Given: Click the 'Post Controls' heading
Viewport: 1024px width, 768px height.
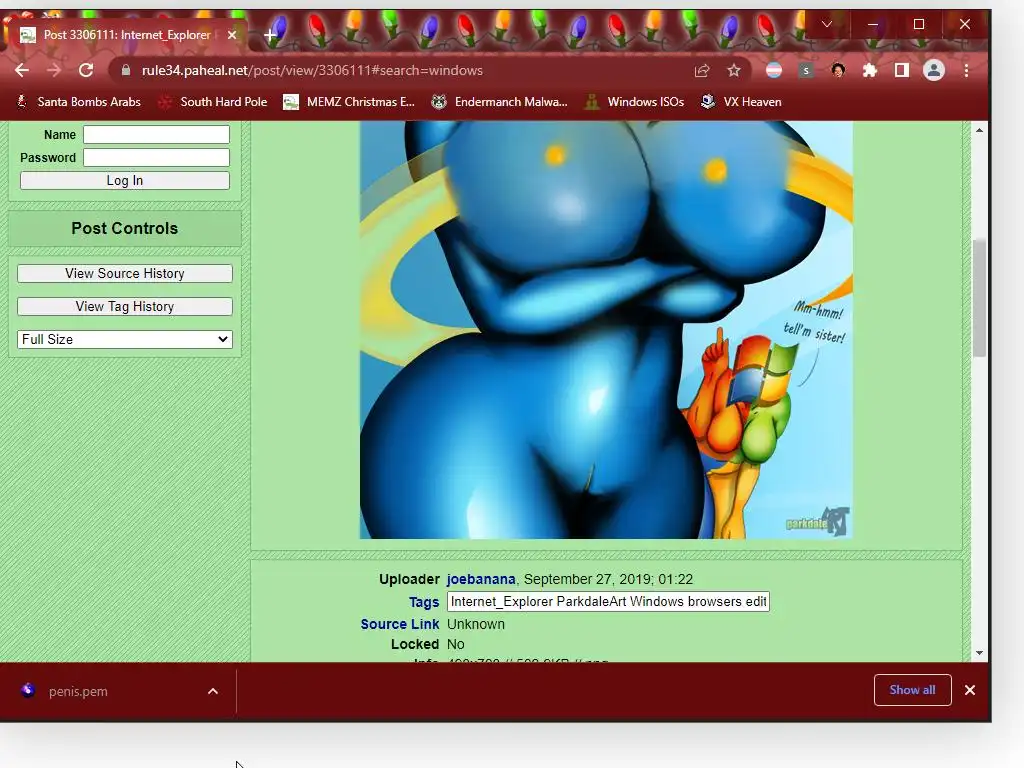Looking at the screenshot, I should (x=125, y=228).
